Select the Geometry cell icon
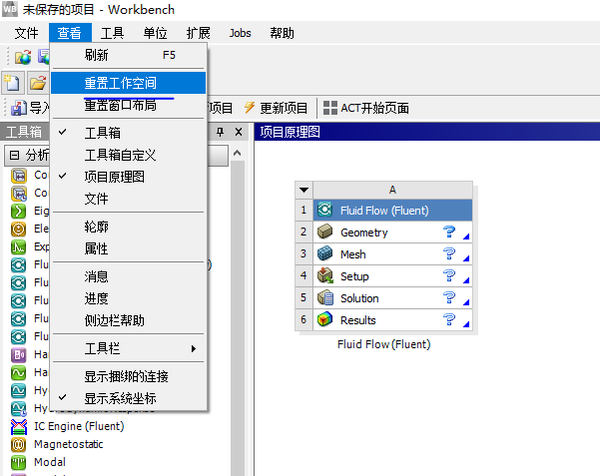The image size is (600, 476). pyautogui.click(x=325, y=232)
